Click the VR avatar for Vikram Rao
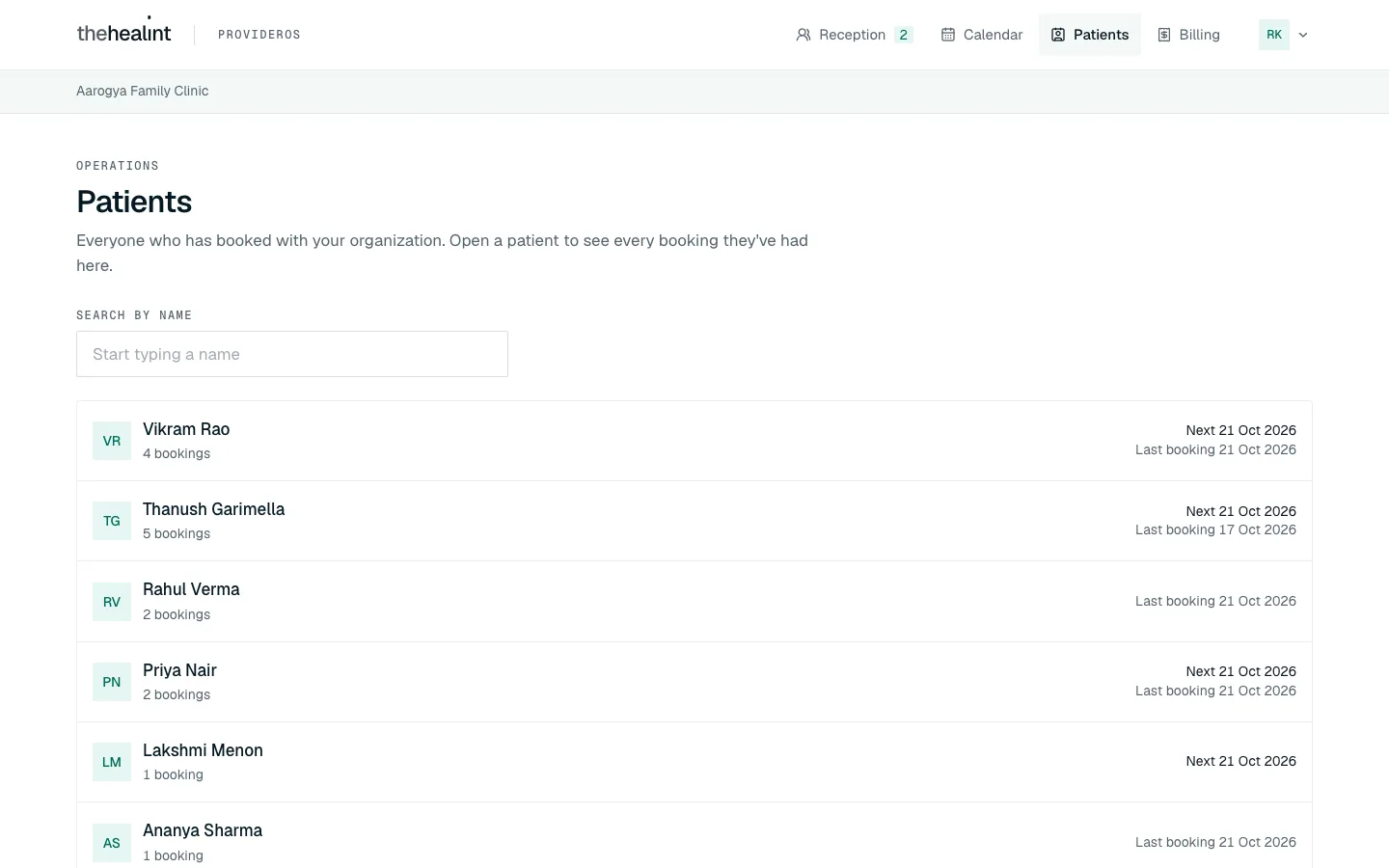 112,441
